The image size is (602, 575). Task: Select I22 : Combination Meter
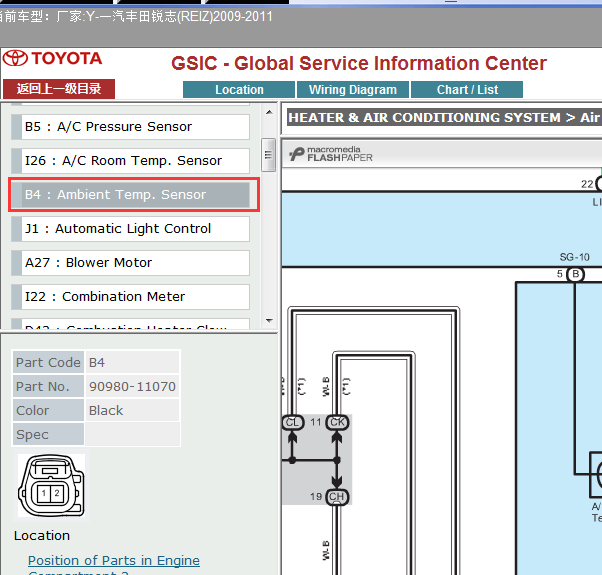131,297
